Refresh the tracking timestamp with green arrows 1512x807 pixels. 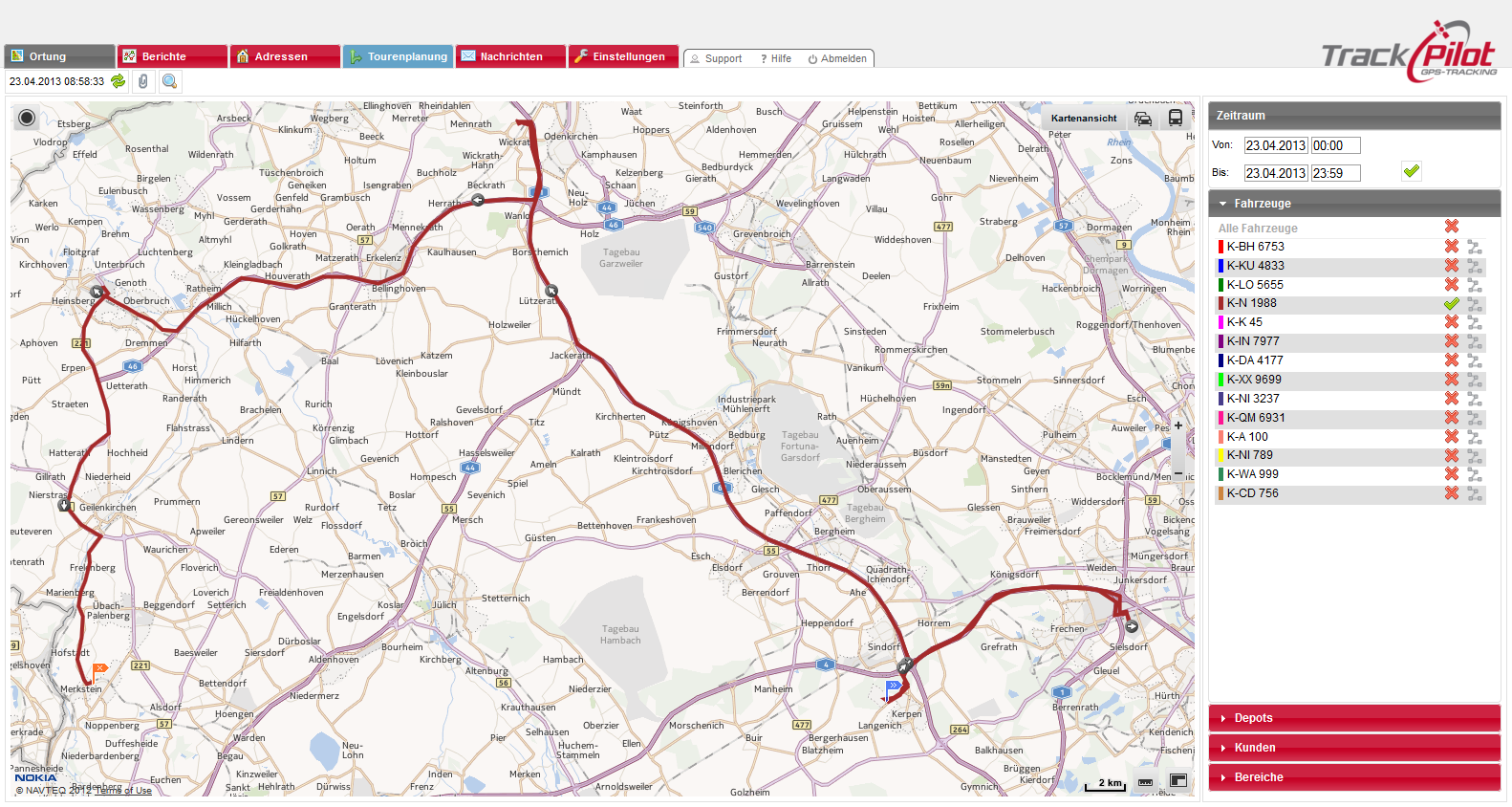click(x=118, y=81)
